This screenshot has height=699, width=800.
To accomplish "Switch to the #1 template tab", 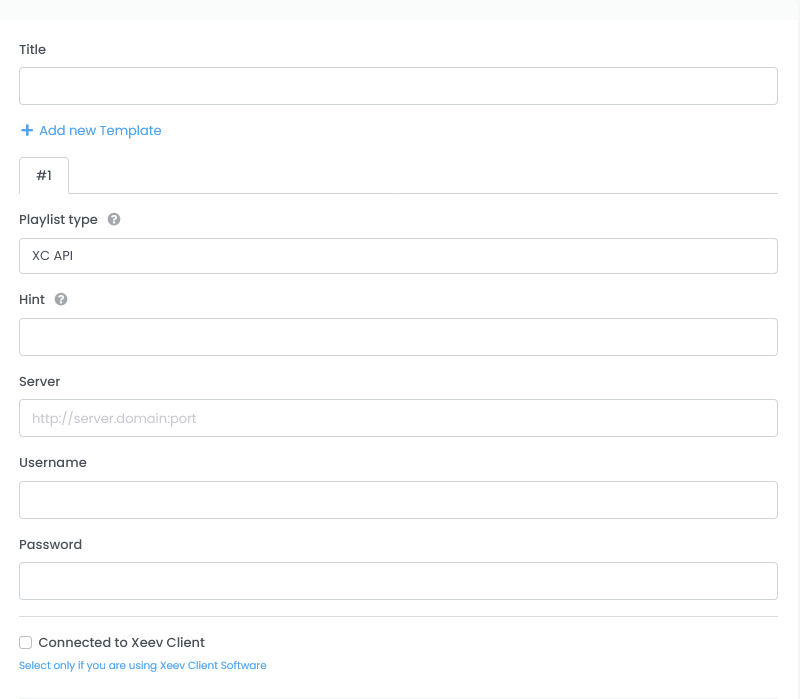I will click(x=44, y=175).
